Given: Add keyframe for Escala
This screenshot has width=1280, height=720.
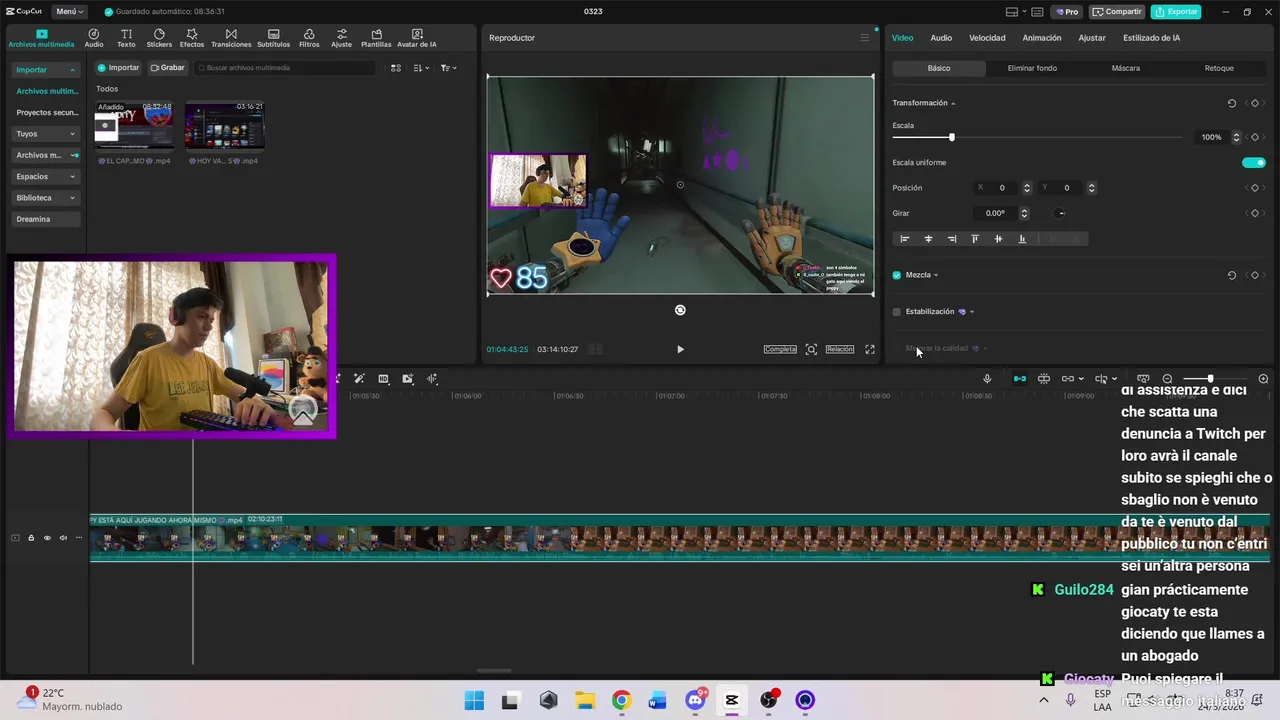Looking at the screenshot, I should click(1255, 137).
